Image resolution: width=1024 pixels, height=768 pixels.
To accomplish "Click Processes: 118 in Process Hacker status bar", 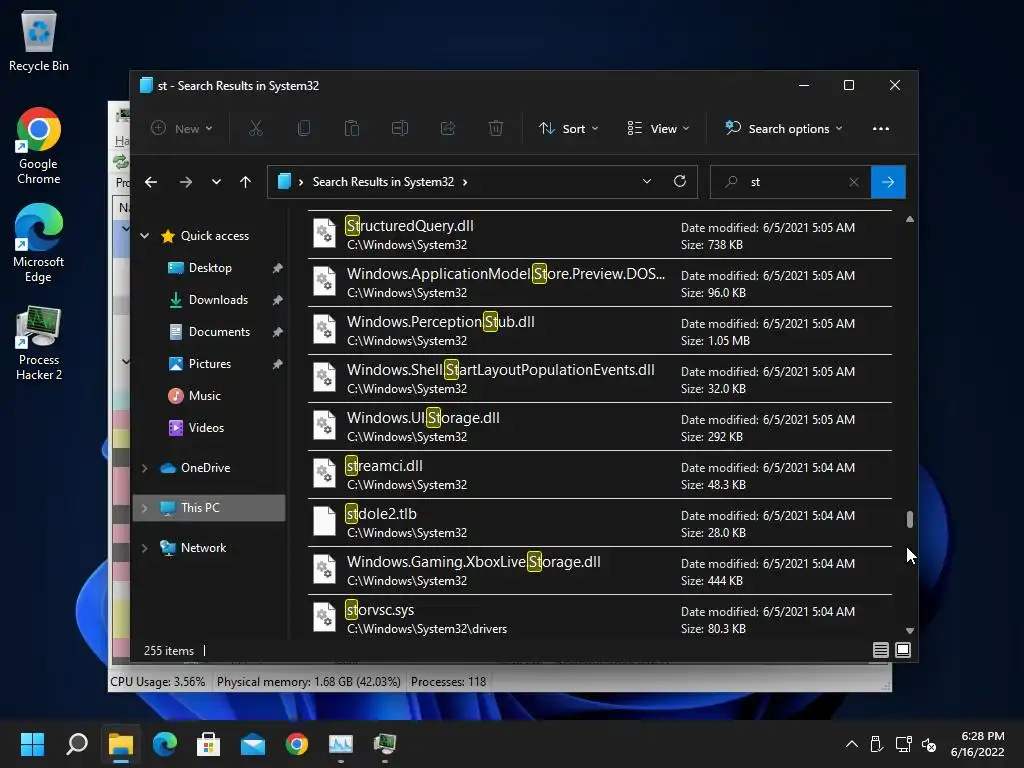I will (448, 682).
